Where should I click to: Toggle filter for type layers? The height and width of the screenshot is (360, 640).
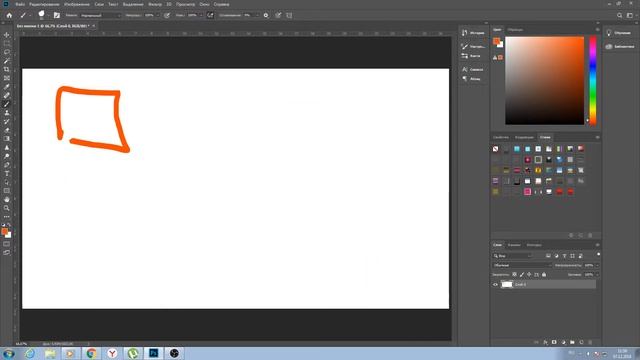tap(564, 256)
